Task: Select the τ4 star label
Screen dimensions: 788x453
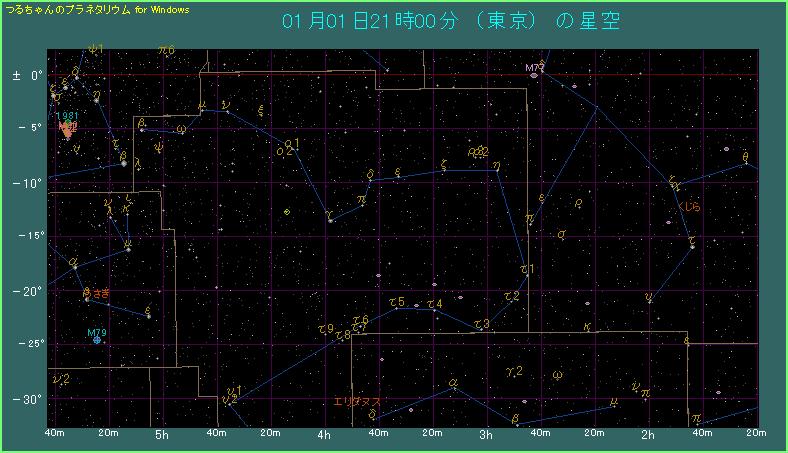Action: [x=434, y=304]
